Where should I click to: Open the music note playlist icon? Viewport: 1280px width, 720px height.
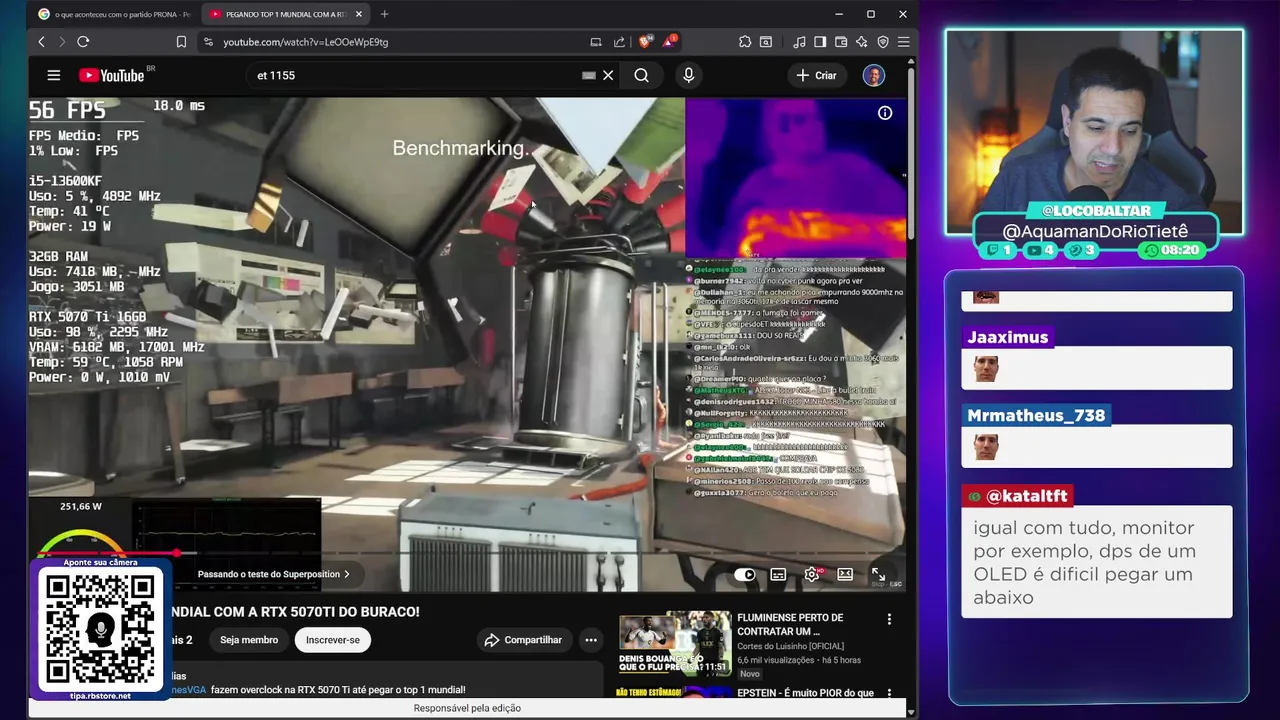[x=799, y=42]
